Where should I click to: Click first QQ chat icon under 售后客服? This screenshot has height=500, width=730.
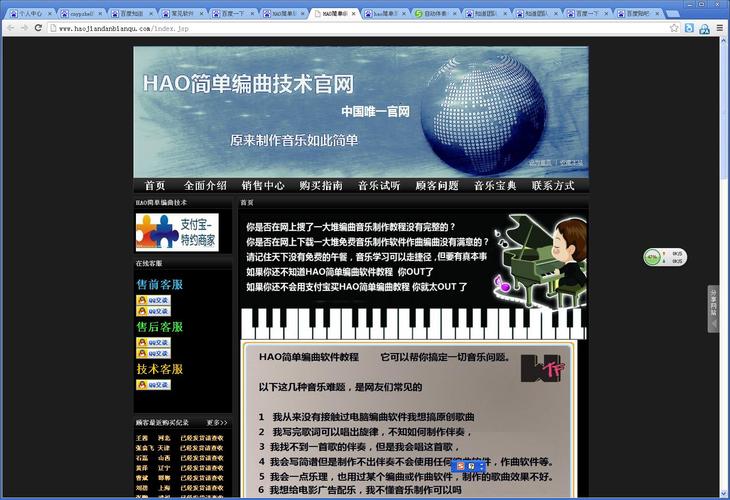tap(153, 342)
